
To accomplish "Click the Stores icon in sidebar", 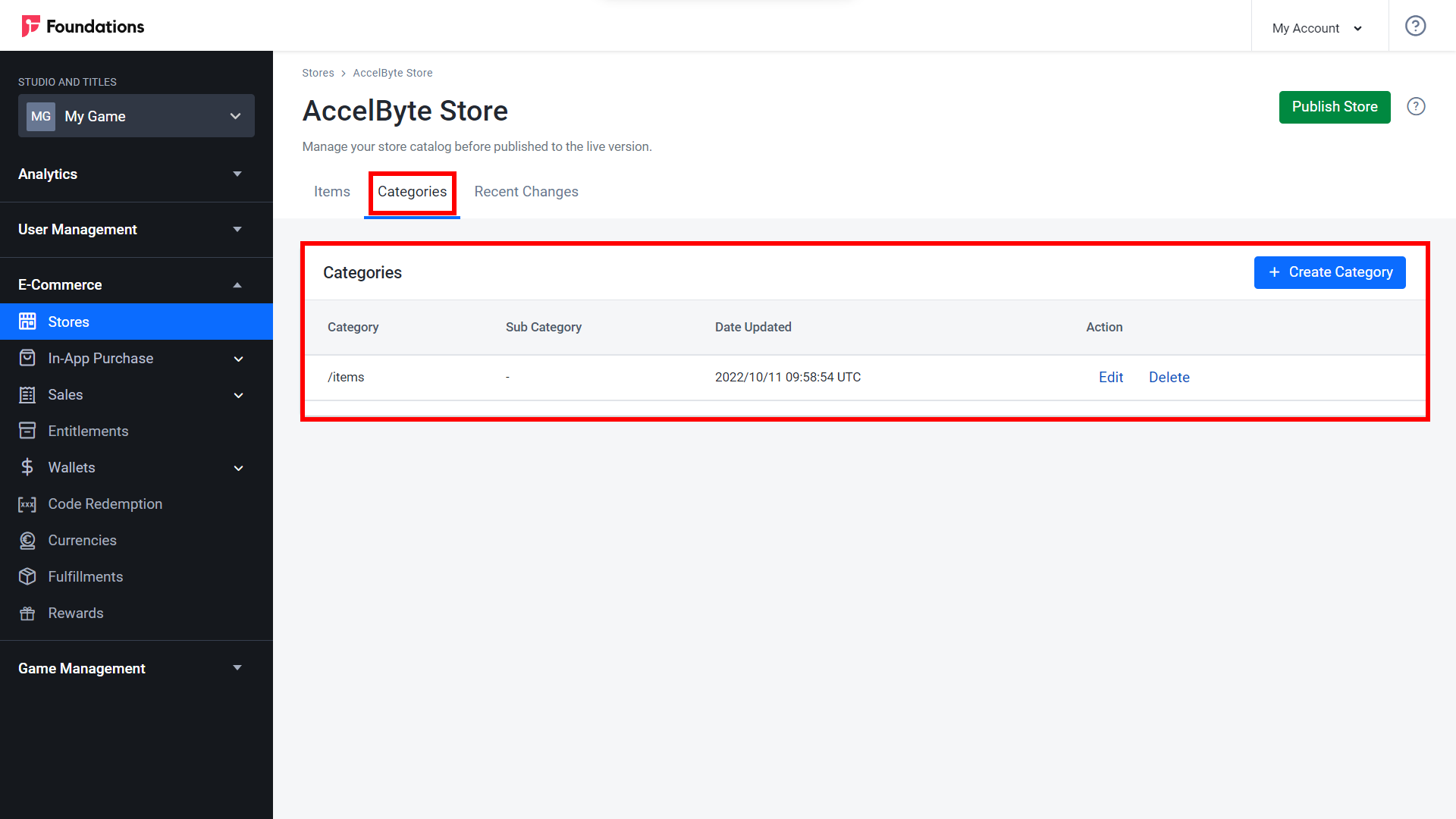I will coord(28,321).
